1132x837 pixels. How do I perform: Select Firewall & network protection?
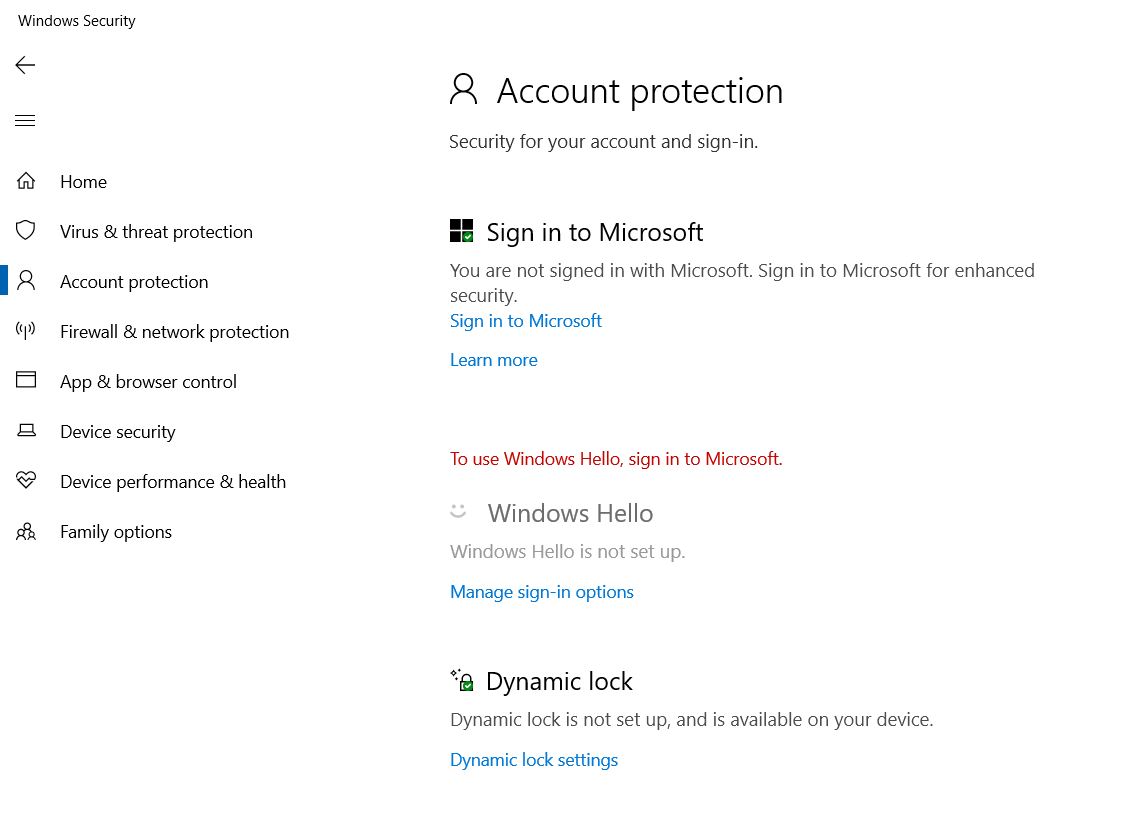174,332
